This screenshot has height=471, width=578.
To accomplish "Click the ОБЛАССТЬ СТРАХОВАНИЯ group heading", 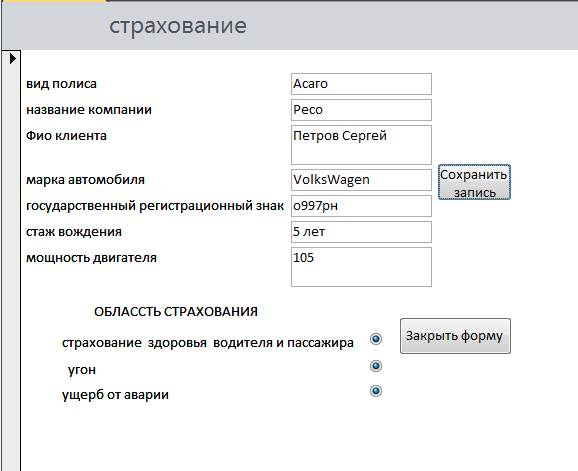I will click(x=176, y=312).
